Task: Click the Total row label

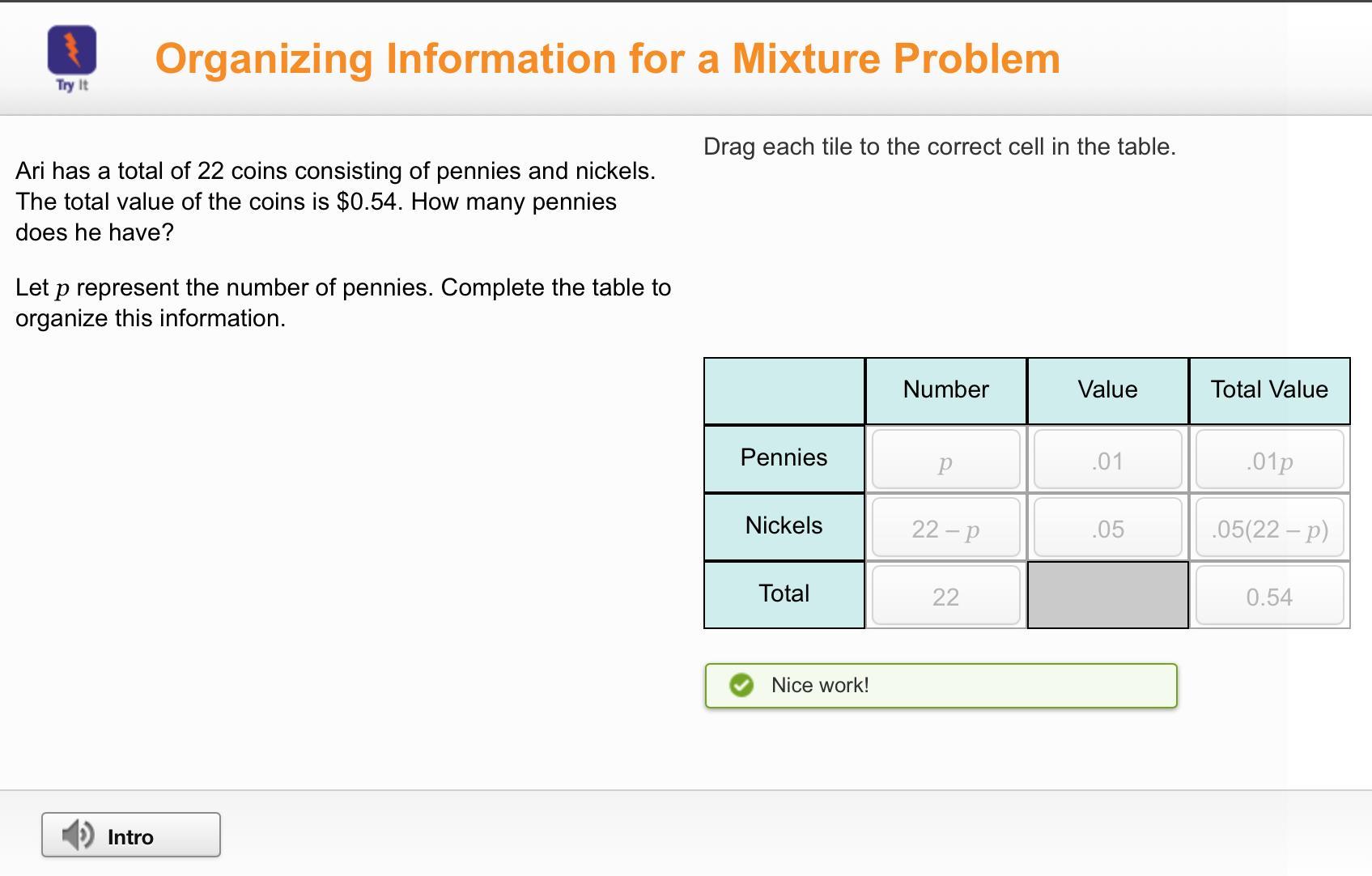Action: (784, 594)
